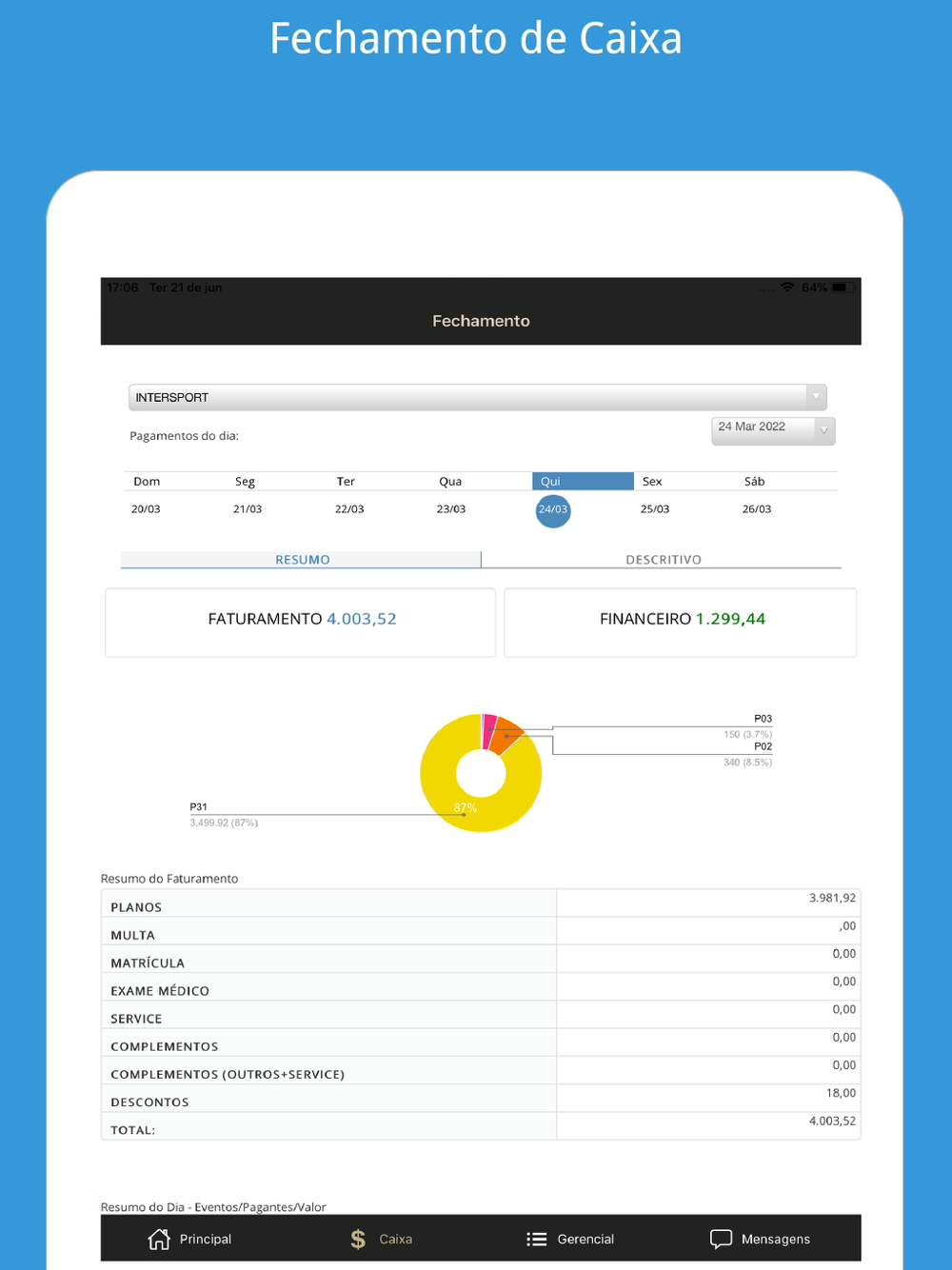Select day 23/03
Image resolution: width=952 pixels, height=1270 pixels.
click(x=451, y=509)
